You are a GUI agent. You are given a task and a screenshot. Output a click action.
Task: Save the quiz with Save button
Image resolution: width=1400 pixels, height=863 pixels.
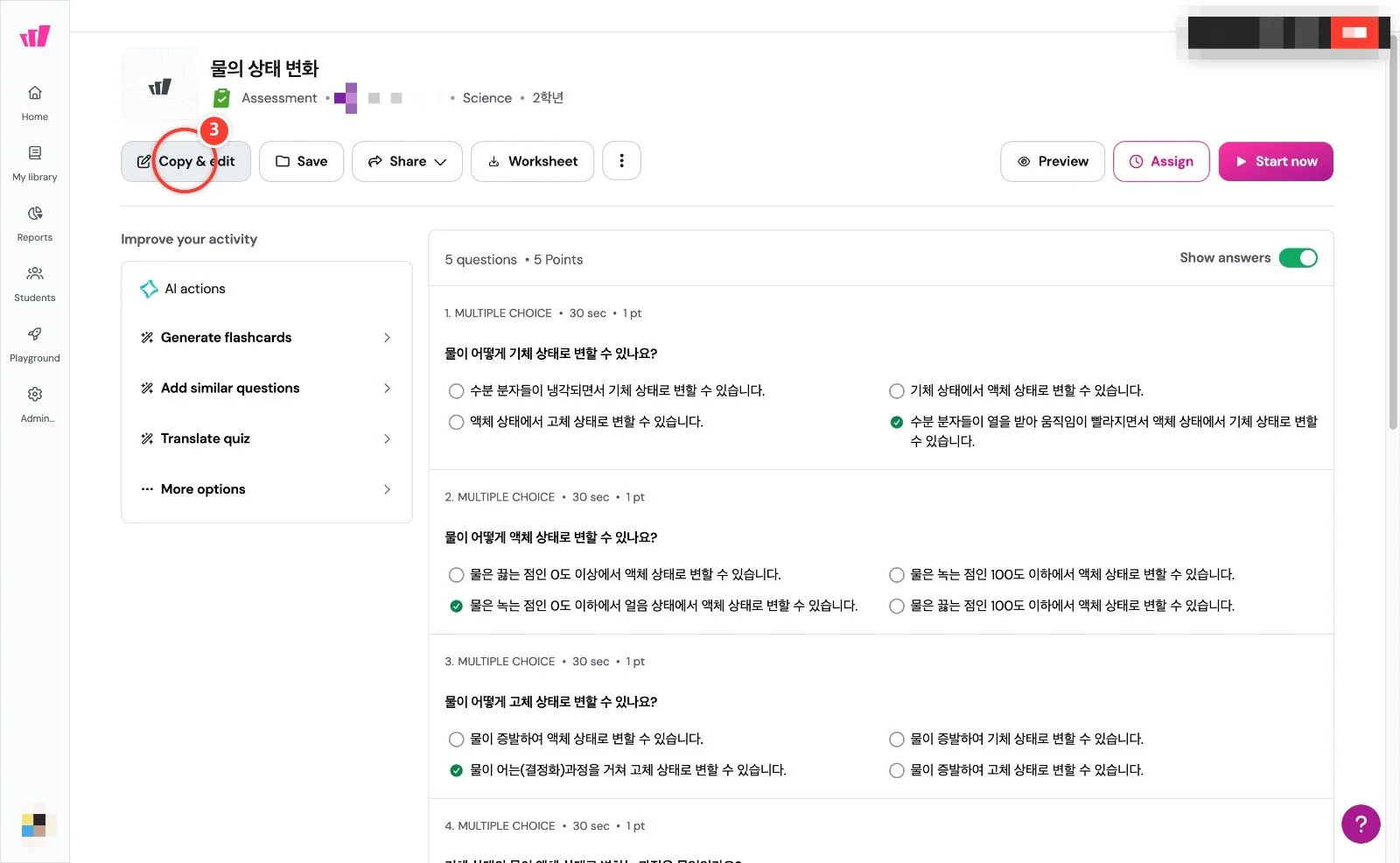coord(301,161)
